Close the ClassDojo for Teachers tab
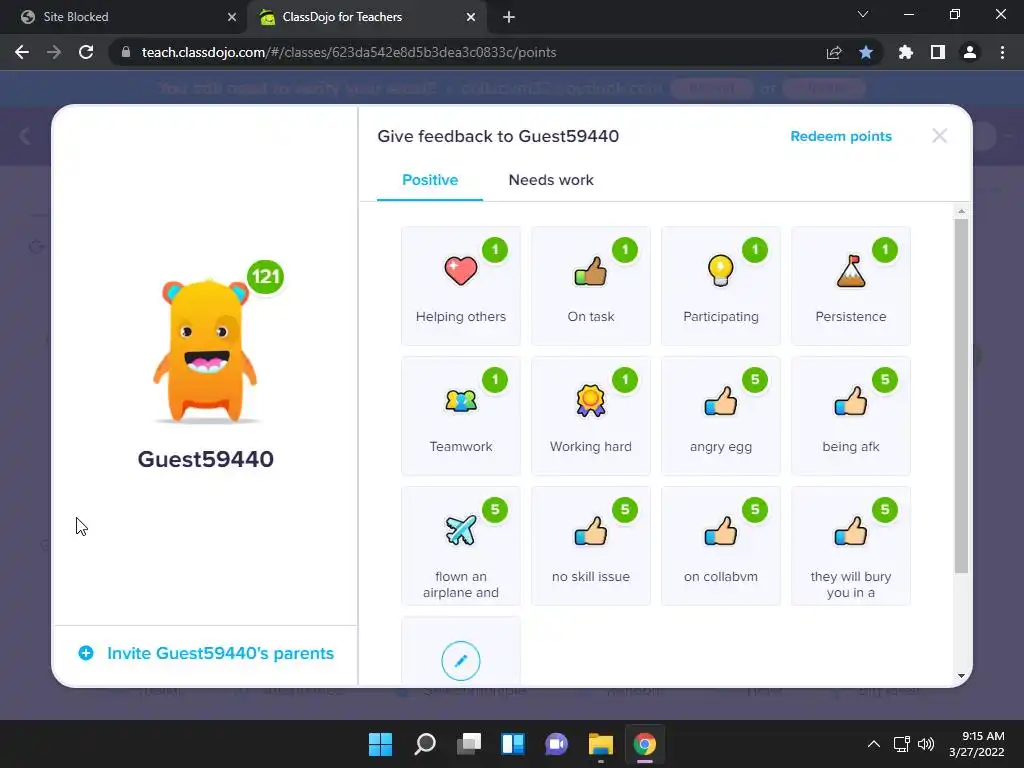 [x=471, y=17]
